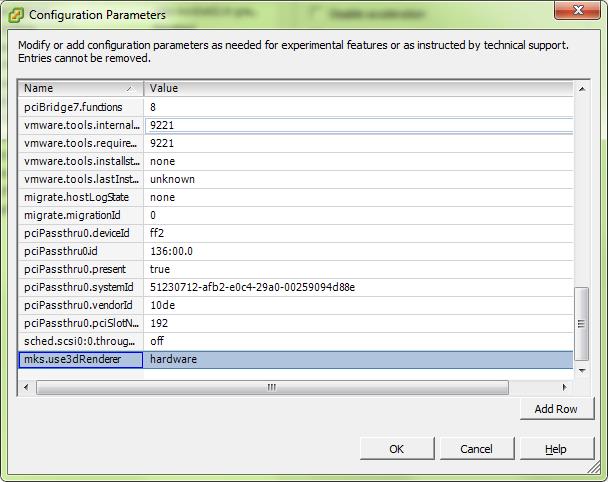Select the pciPassthru0.vendorId name cell

pyautogui.click(x=81, y=305)
